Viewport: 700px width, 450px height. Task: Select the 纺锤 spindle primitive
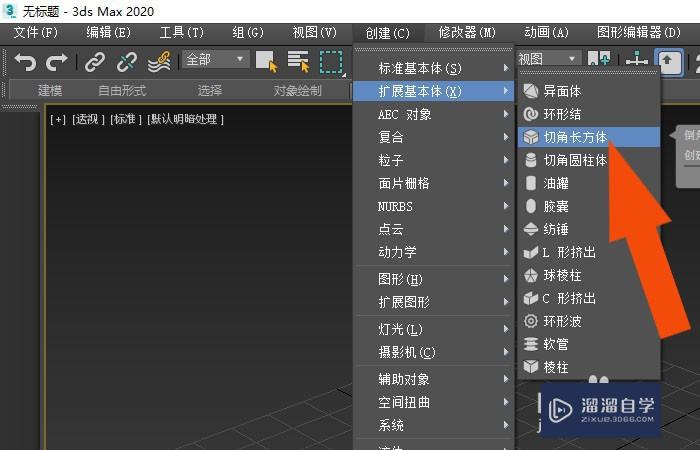point(589,229)
